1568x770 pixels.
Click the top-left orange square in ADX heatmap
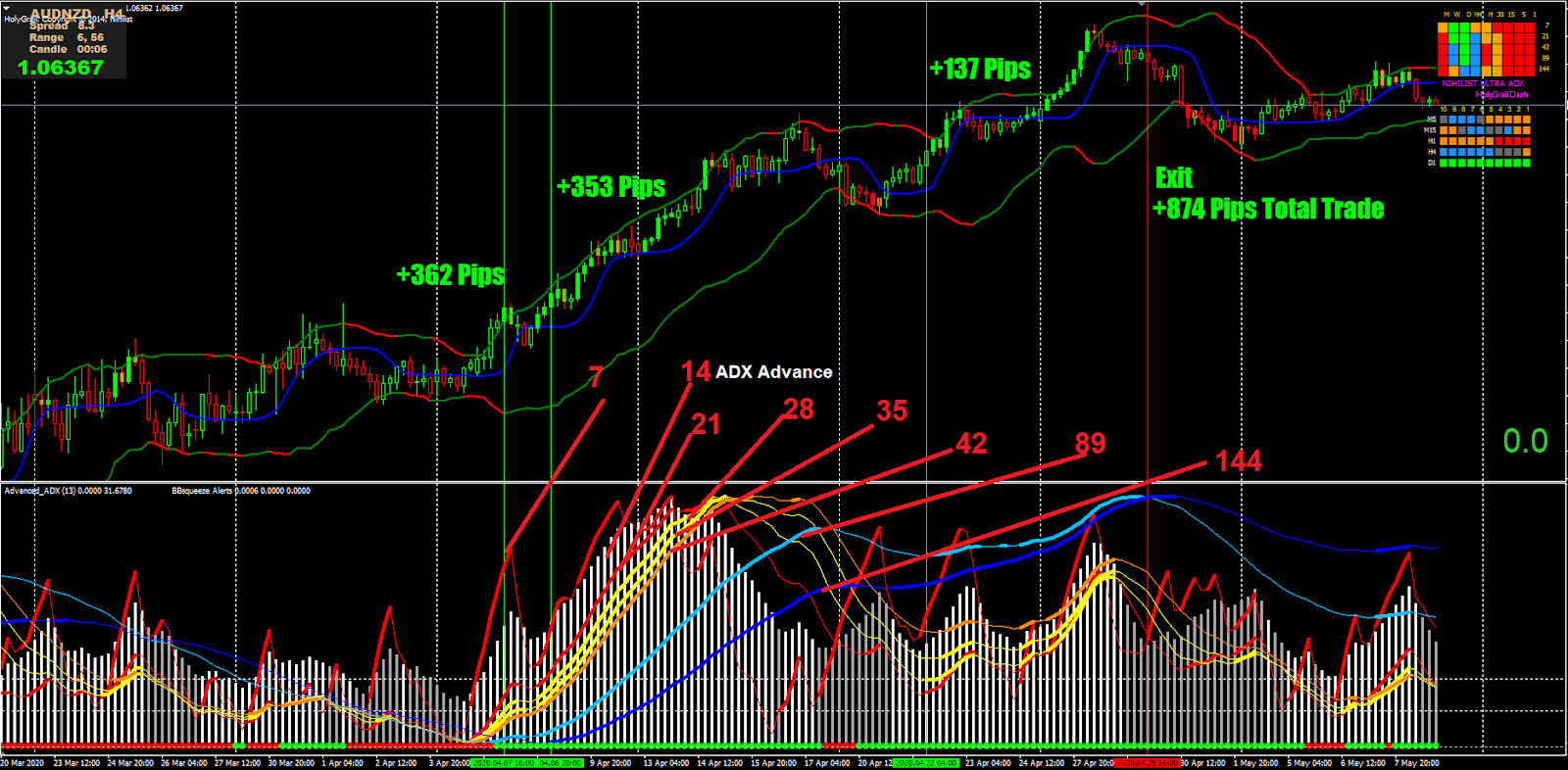click(x=1443, y=28)
